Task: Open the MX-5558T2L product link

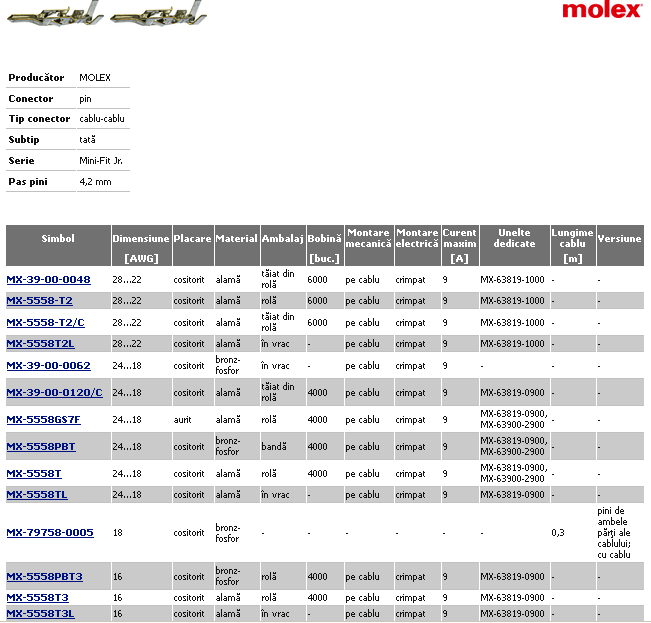Action: 41,344
